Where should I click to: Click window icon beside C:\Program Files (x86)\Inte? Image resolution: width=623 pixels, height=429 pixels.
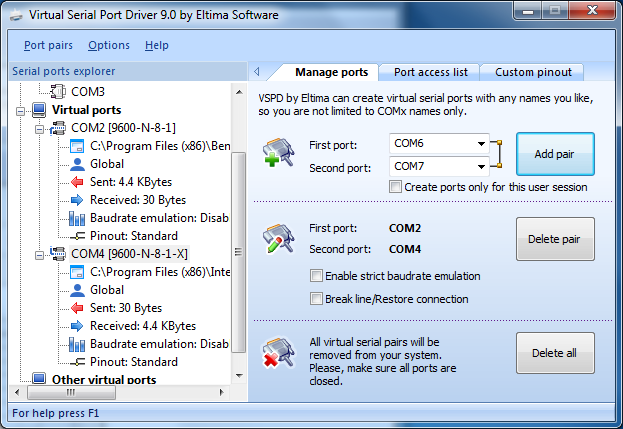pos(77,272)
